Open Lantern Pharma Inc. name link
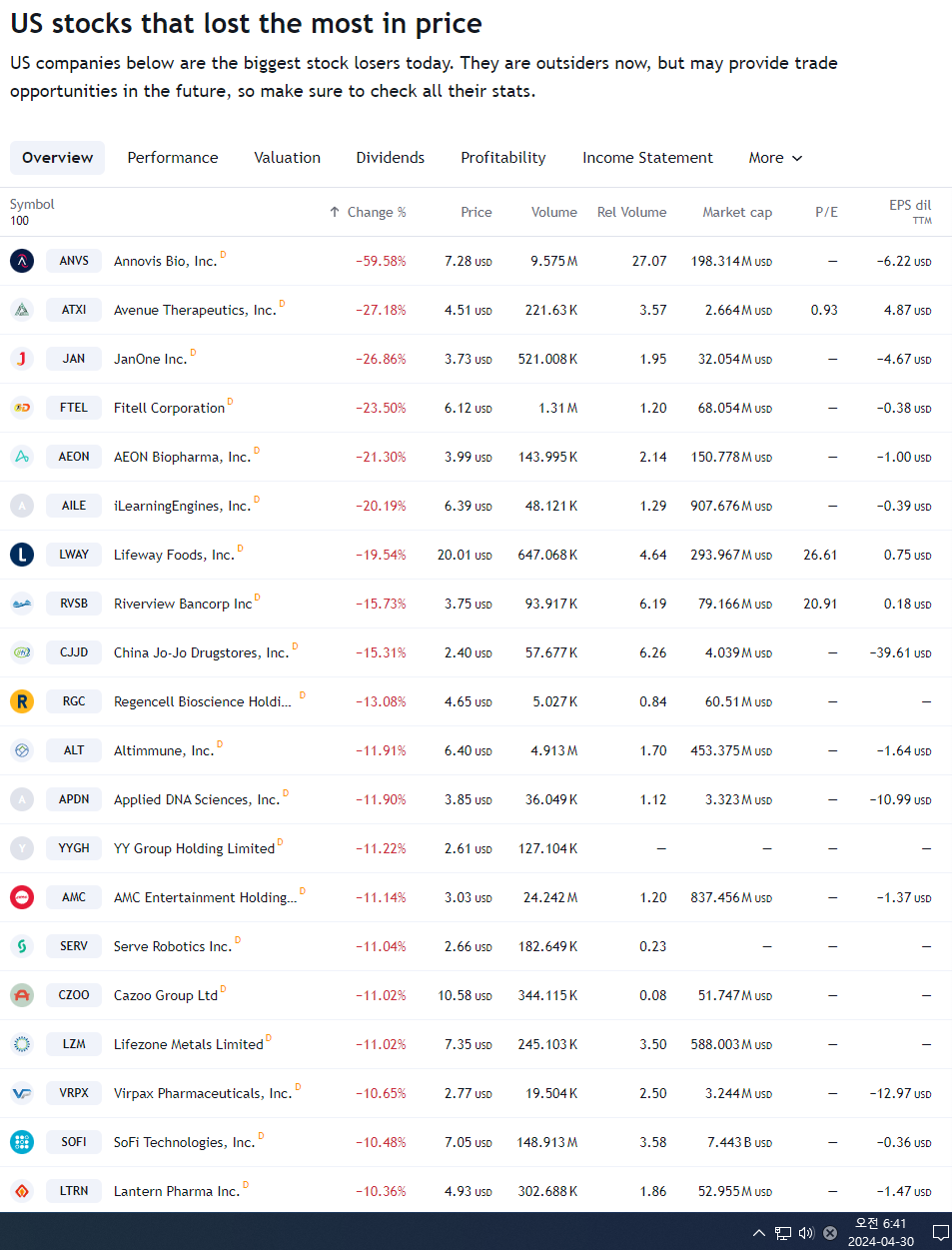Image resolution: width=952 pixels, height=1250 pixels. tap(177, 1191)
